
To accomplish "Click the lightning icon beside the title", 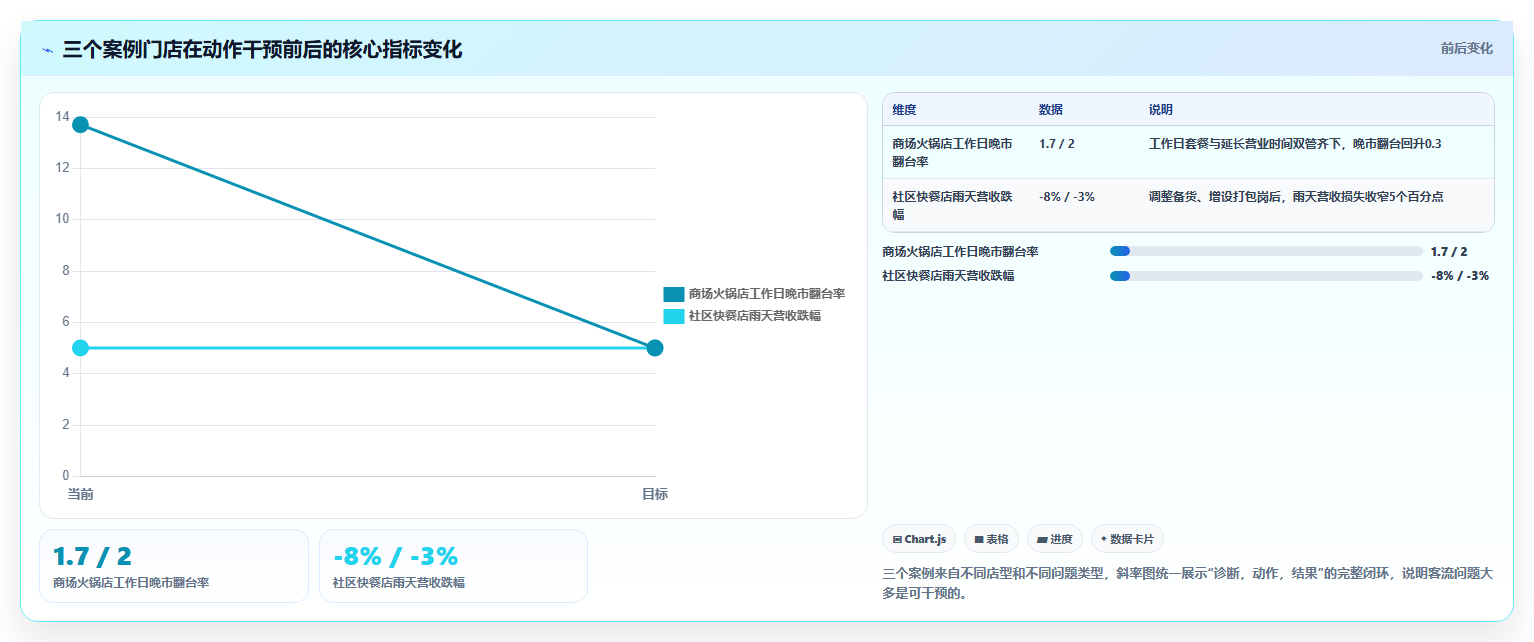I will [x=48, y=50].
